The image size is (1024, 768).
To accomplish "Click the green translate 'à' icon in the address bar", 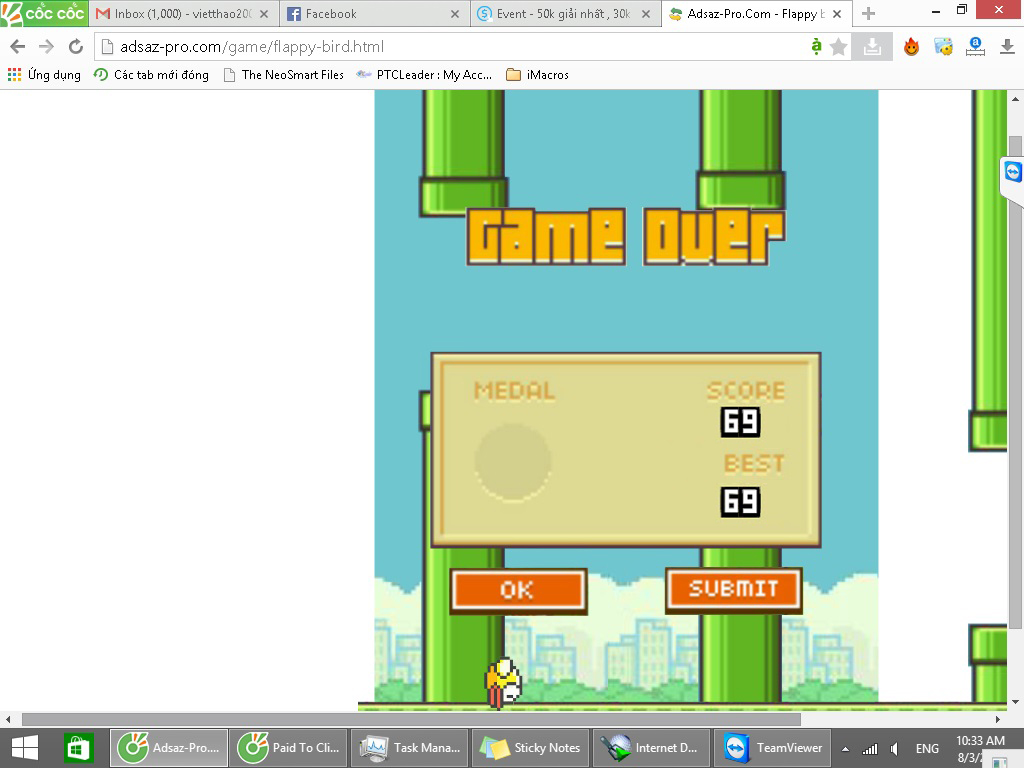I will coord(816,46).
